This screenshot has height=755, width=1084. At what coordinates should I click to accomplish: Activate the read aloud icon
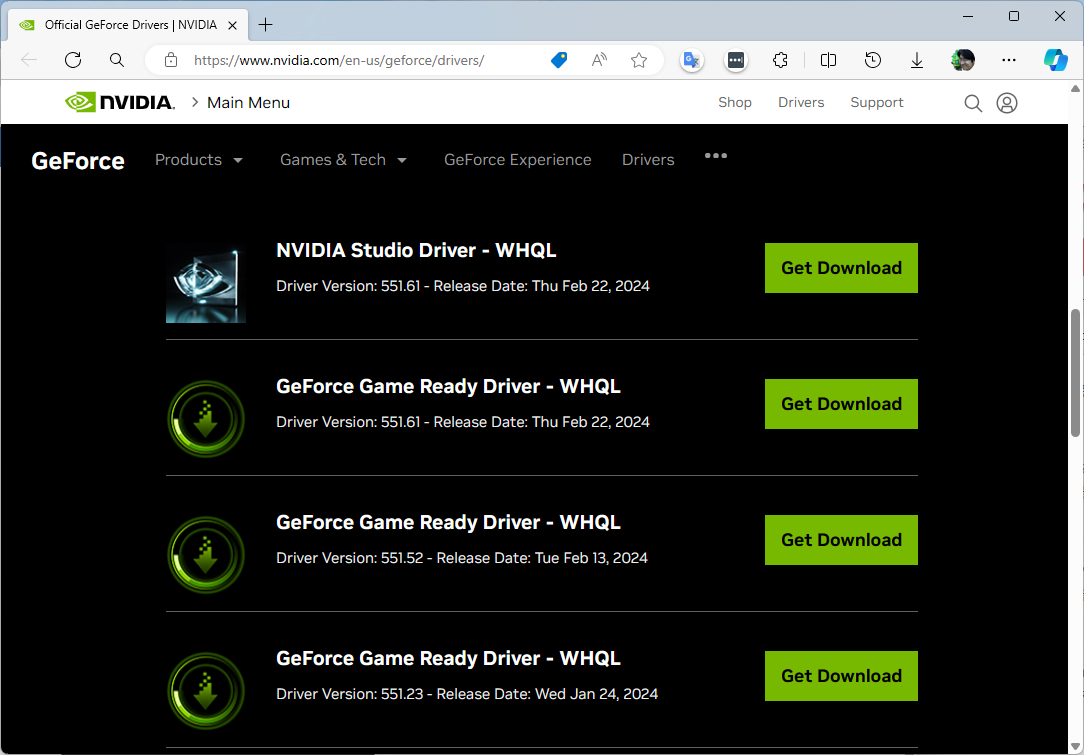click(x=599, y=60)
